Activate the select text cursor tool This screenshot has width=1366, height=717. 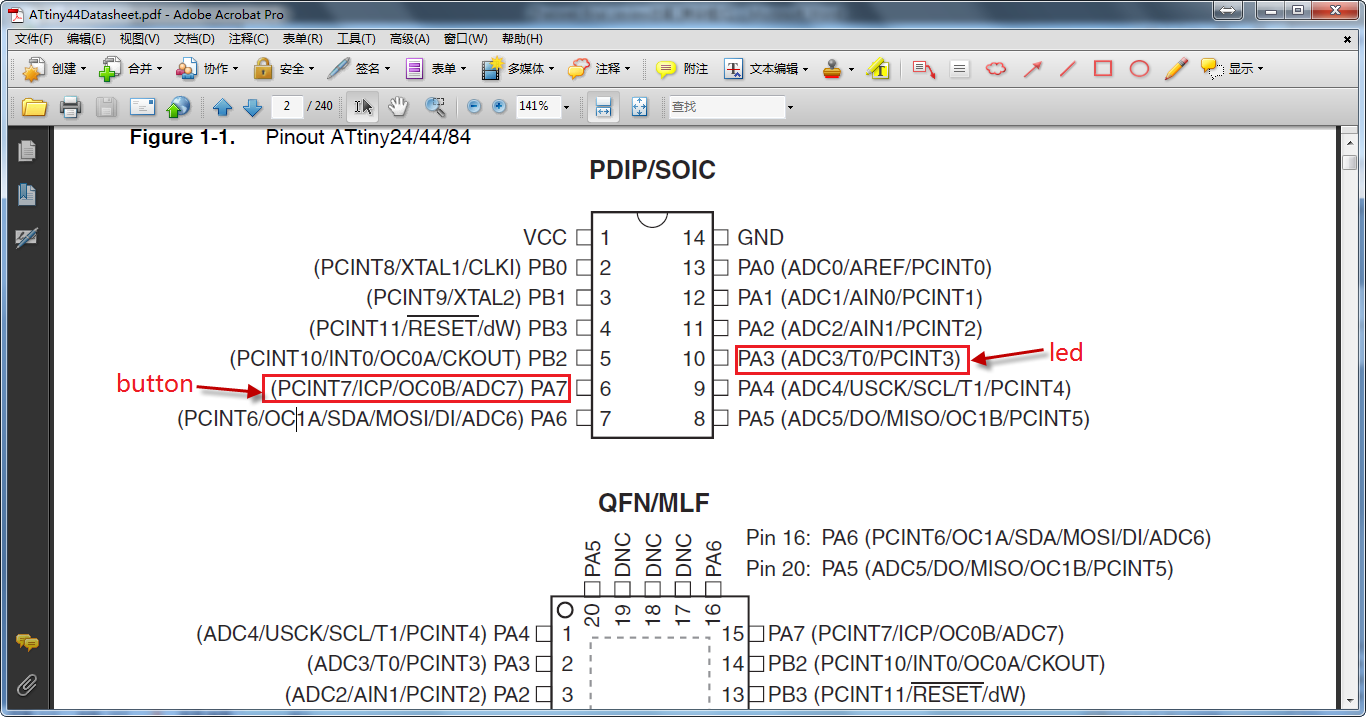[362, 106]
